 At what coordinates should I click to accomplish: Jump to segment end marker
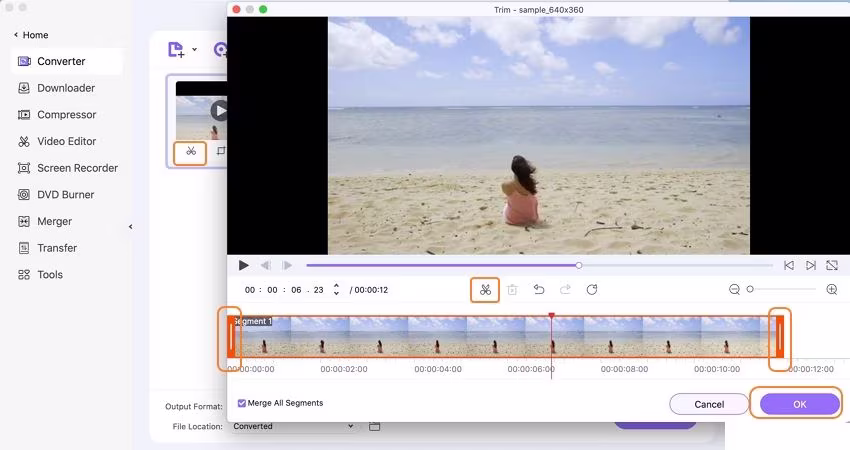point(810,265)
